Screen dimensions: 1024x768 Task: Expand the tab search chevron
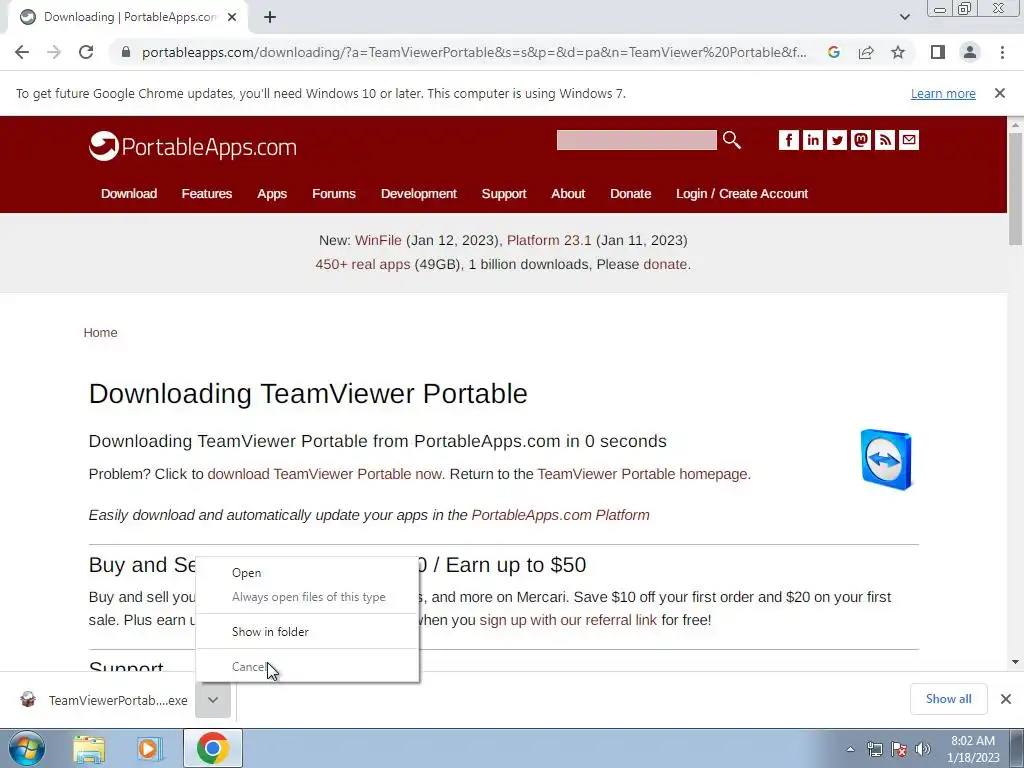[x=904, y=17]
